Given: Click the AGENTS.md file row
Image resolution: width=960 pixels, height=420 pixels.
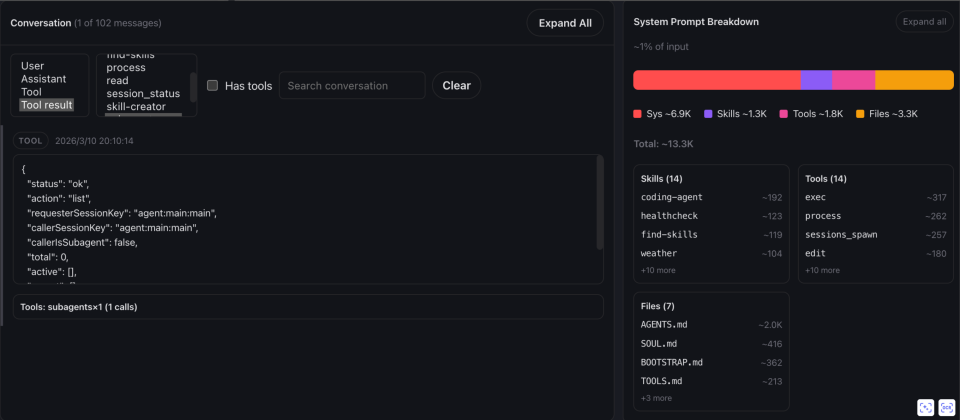Looking at the screenshot, I should coord(711,324).
